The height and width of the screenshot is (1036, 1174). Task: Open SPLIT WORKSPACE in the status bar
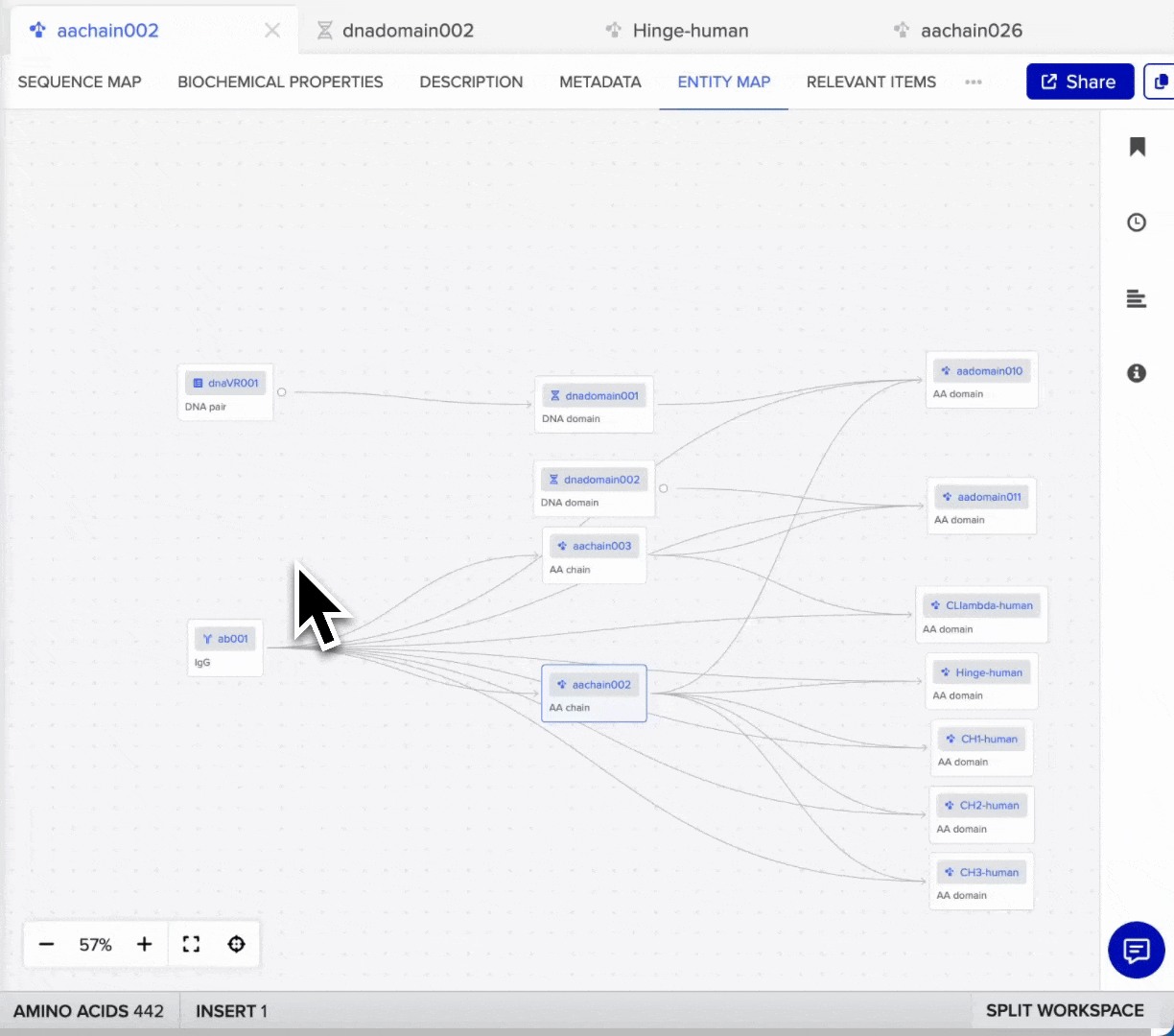(x=1066, y=1010)
